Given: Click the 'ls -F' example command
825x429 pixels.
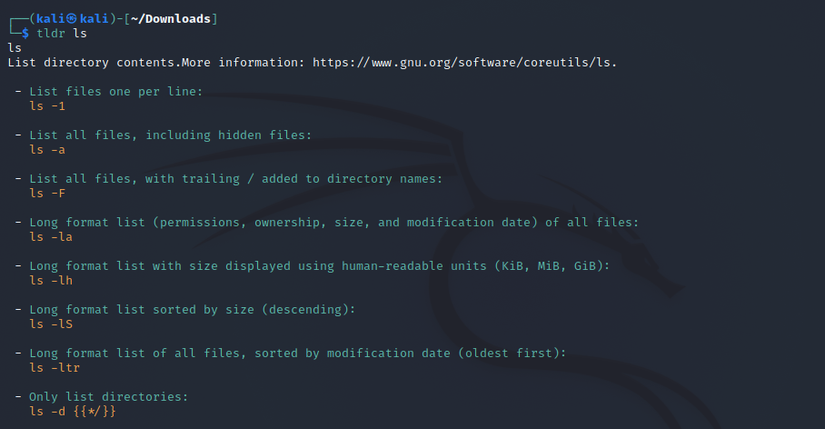Looking at the screenshot, I should [x=47, y=194].
